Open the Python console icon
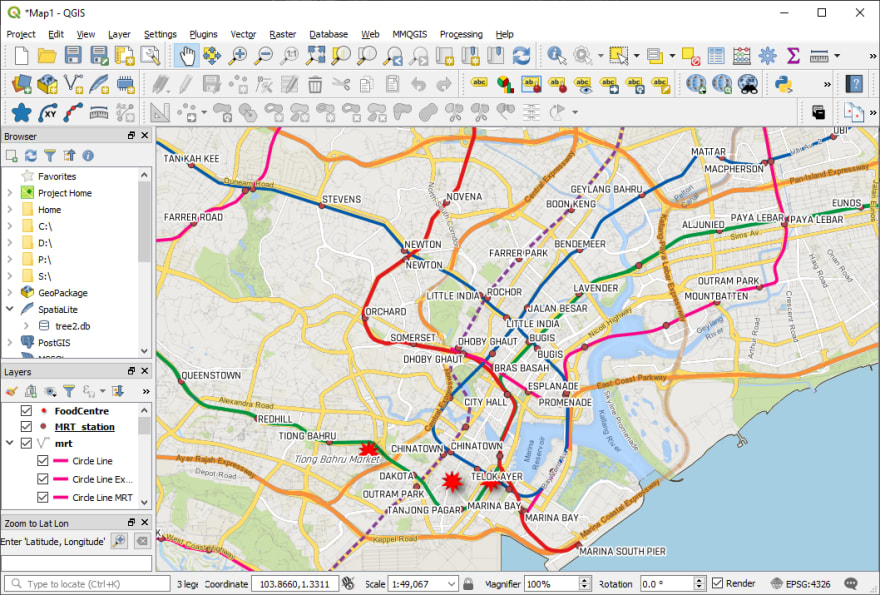880x595 pixels. tap(783, 84)
